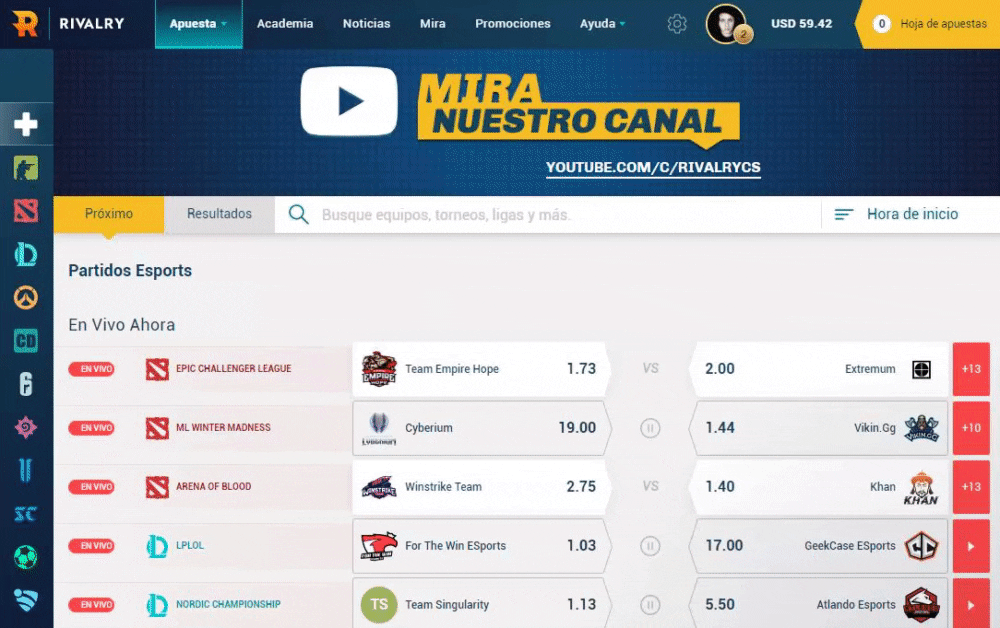Click the Vikin.Gg team logo
The image size is (1000, 628).
point(921,428)
